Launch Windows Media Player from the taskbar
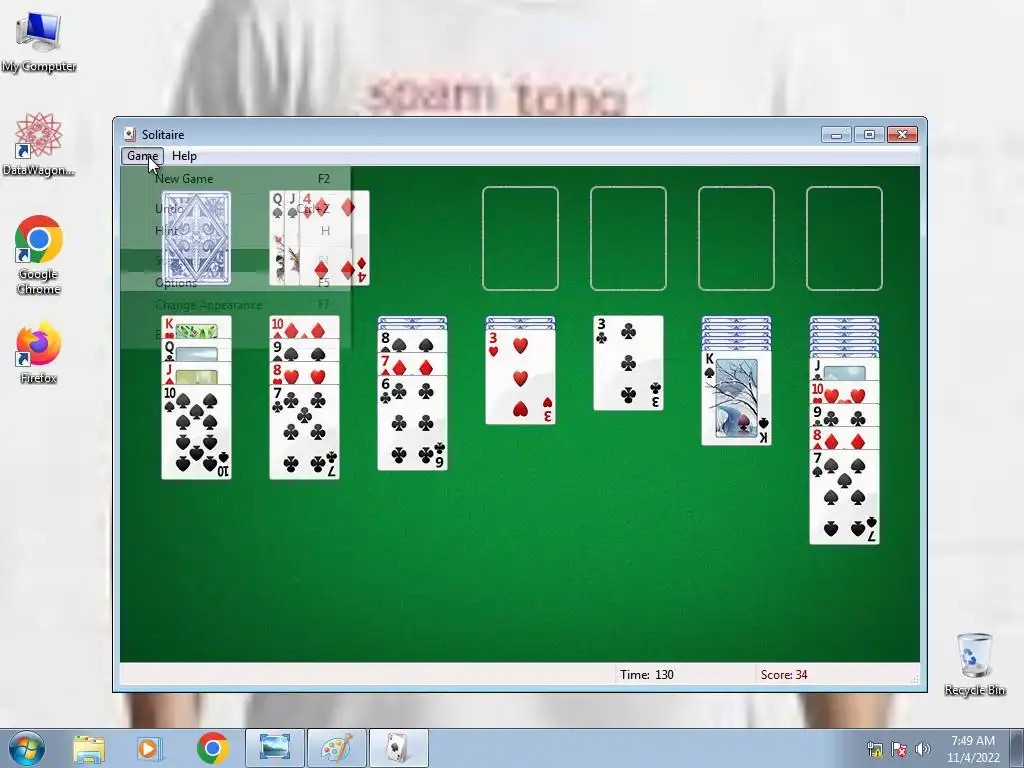1024x768 pixels. 148,748
